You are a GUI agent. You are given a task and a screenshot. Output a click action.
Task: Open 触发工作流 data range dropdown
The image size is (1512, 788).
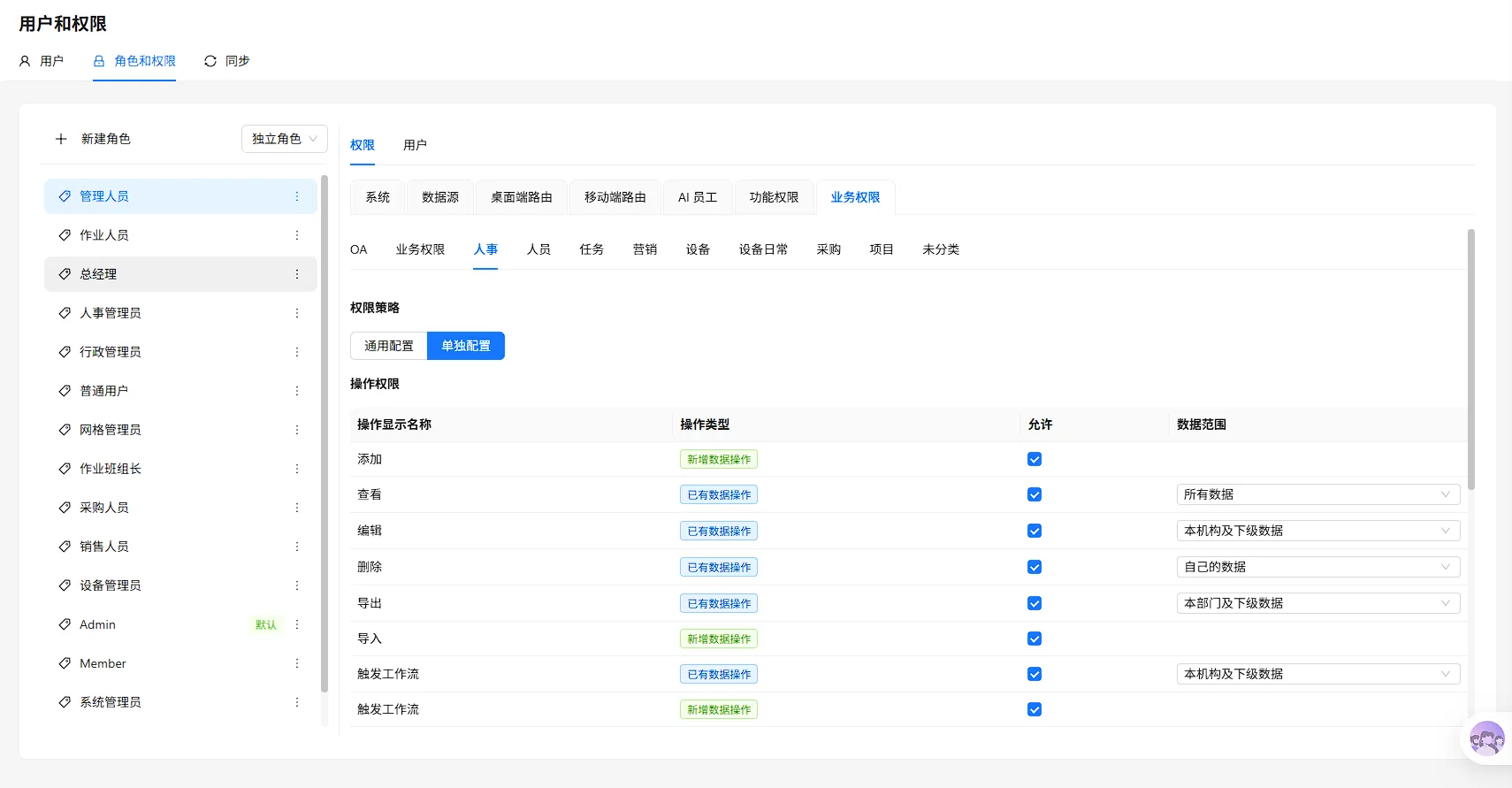point(1318,674)
